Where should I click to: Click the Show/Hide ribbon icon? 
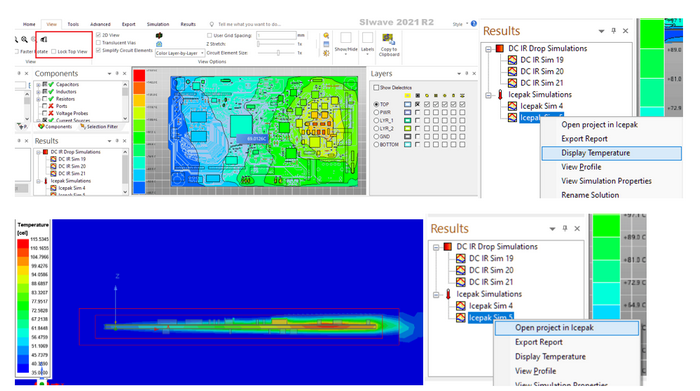pyautogui.click(x=346, y=38)
